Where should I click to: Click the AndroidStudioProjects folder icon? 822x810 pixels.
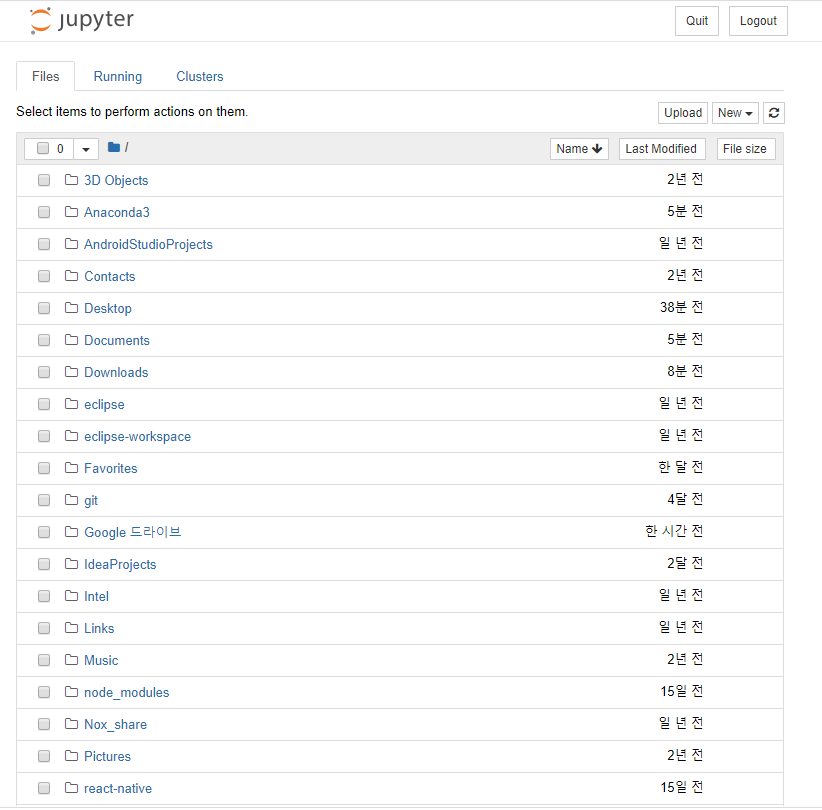(x=71, y=244)
